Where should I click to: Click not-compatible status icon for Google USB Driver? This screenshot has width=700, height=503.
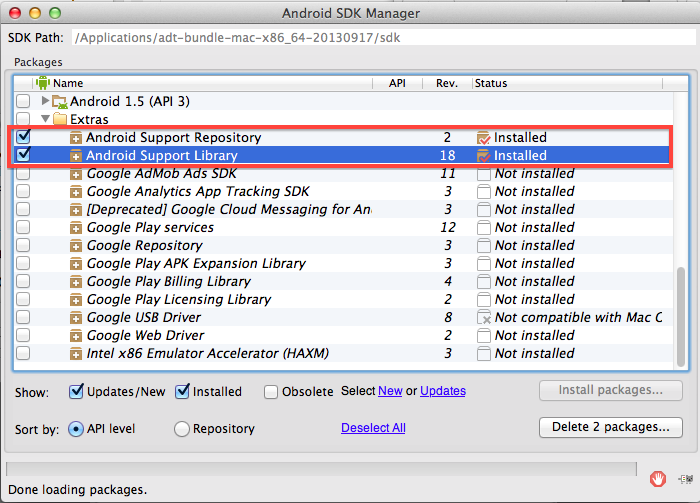(x=484, y=318)
